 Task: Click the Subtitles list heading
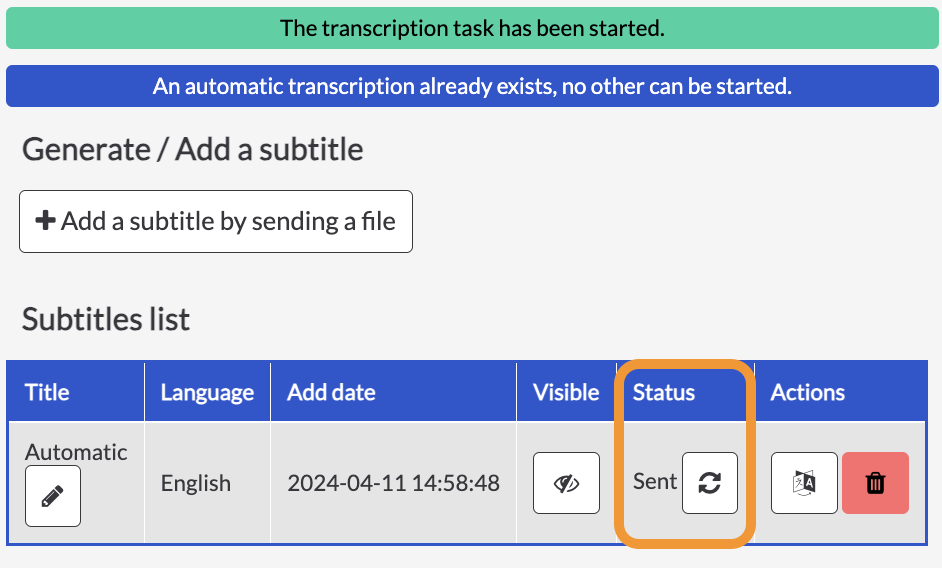(x=106, y=319)
